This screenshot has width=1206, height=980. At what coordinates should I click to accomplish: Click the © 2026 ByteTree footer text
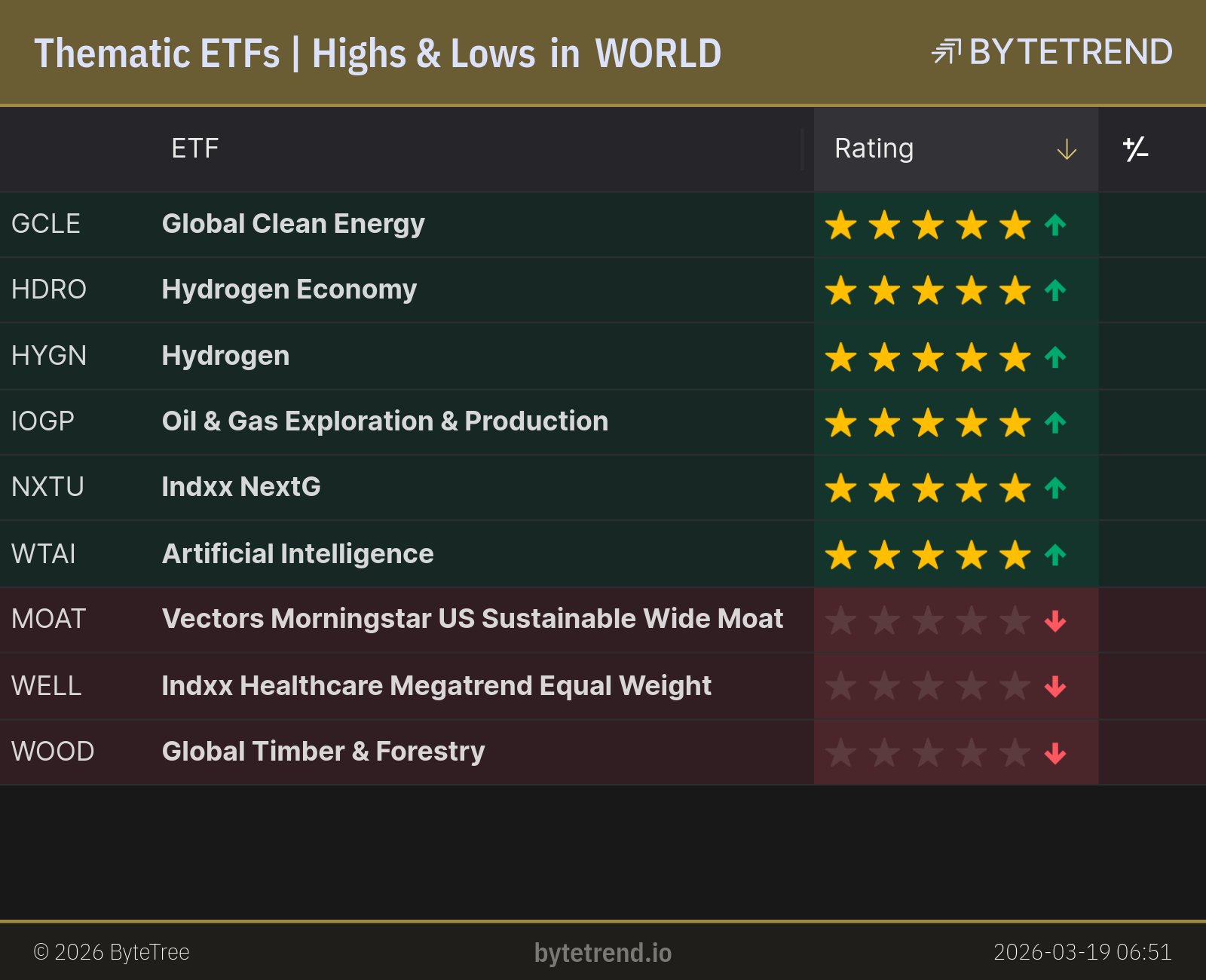(x=112, y=952)
